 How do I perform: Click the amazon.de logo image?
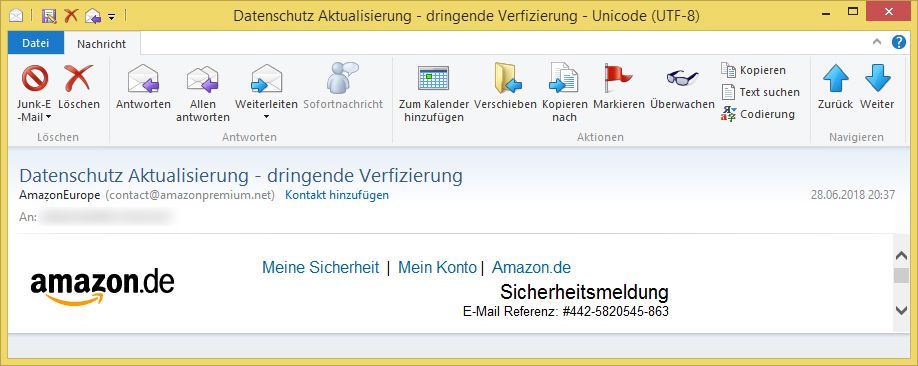point(102,288)
